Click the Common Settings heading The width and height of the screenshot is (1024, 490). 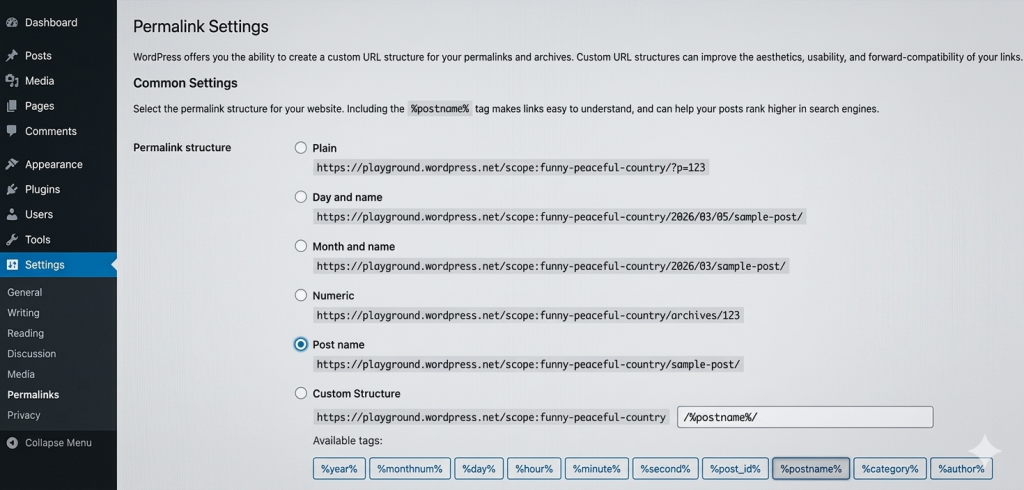pos(185,83)
